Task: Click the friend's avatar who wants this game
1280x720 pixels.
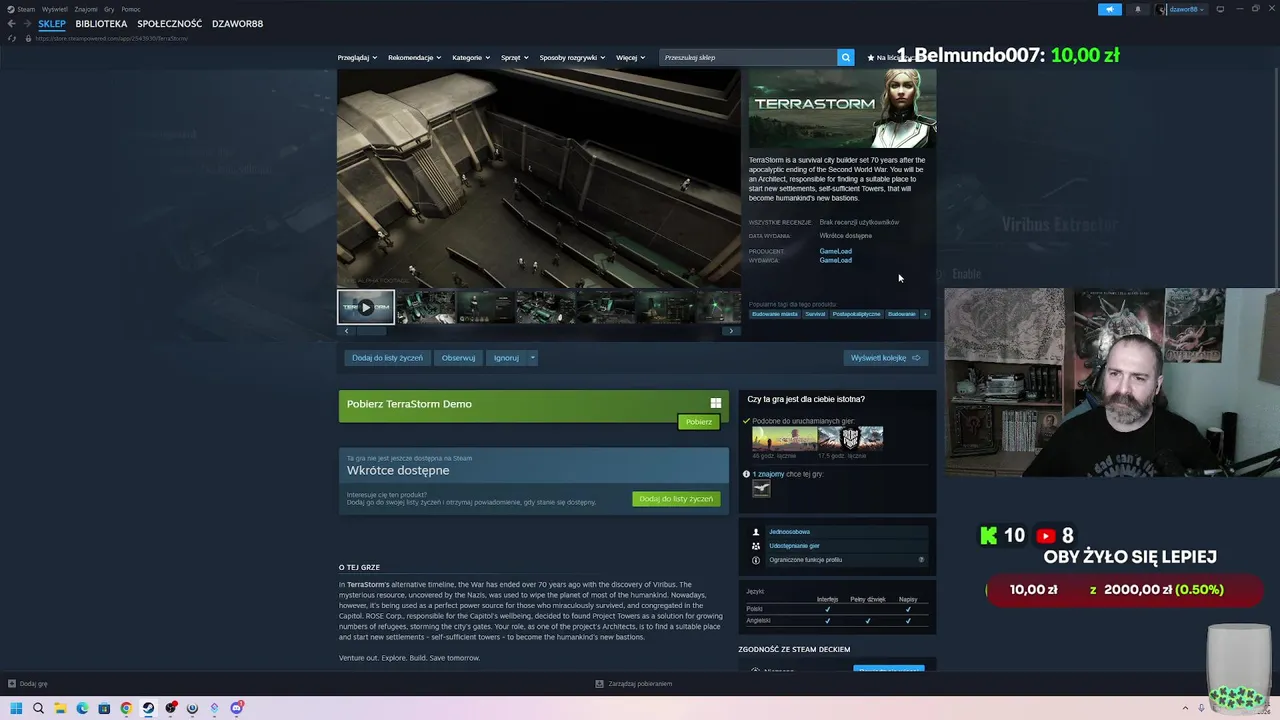Action: (761, 488)
